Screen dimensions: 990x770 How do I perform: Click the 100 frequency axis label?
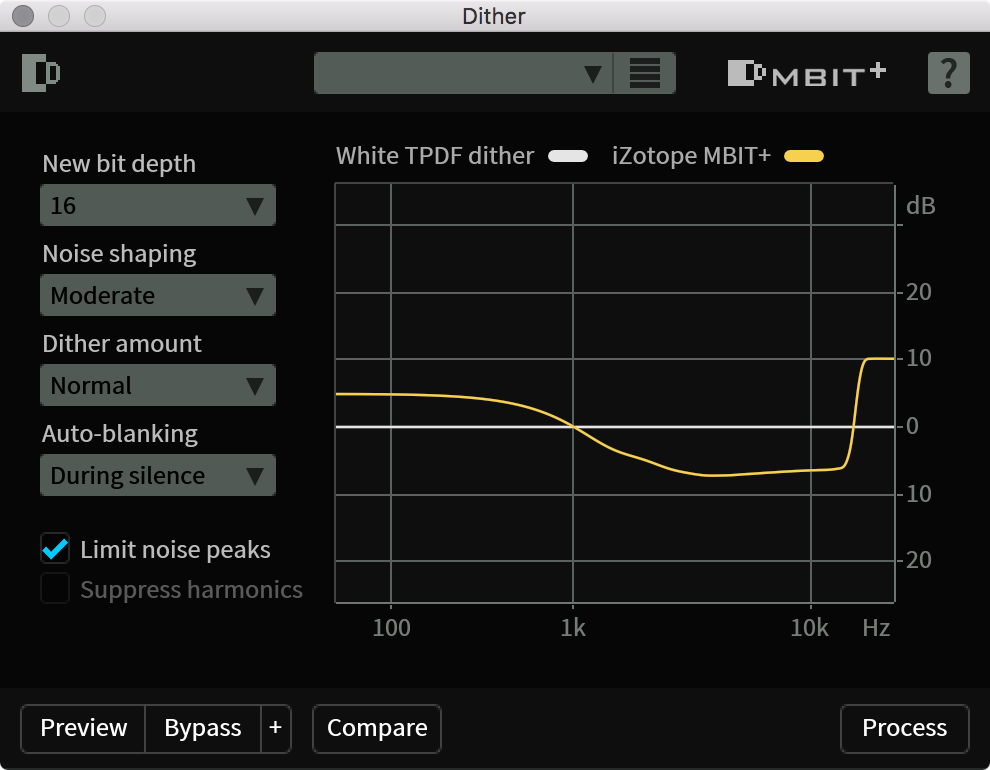coord(391,628)
